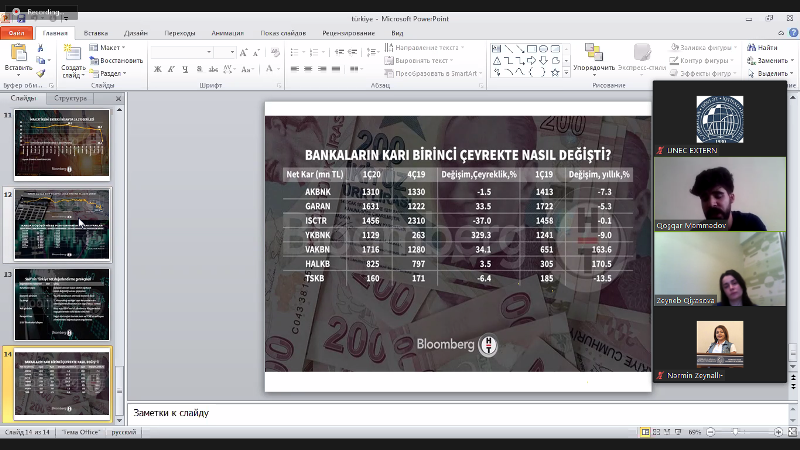Align text right
Screen dimensions: 800x450
click(322, 69)
